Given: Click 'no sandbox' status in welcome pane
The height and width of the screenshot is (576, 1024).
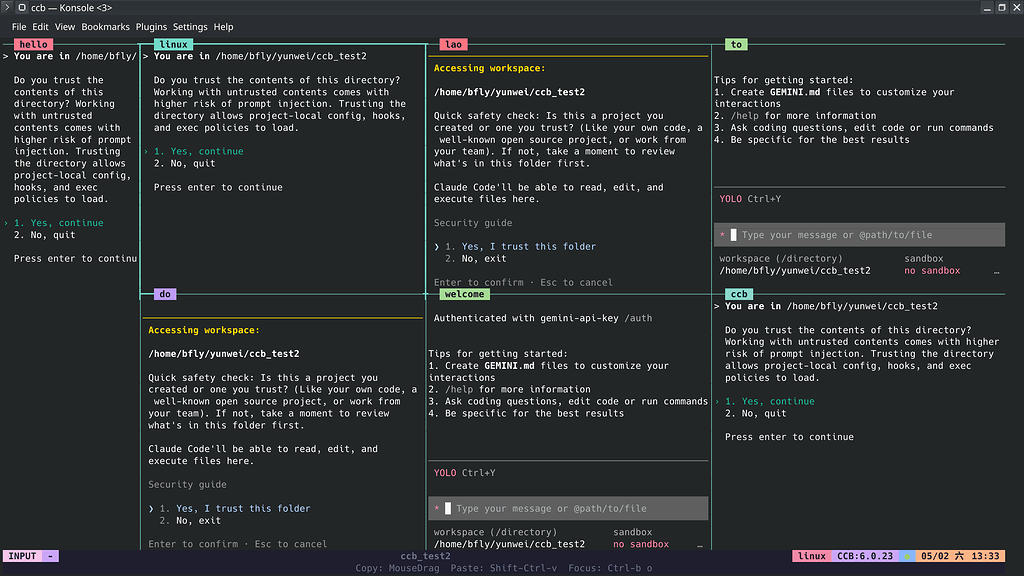Looking at the screenshot, I should tap(641, 544).
